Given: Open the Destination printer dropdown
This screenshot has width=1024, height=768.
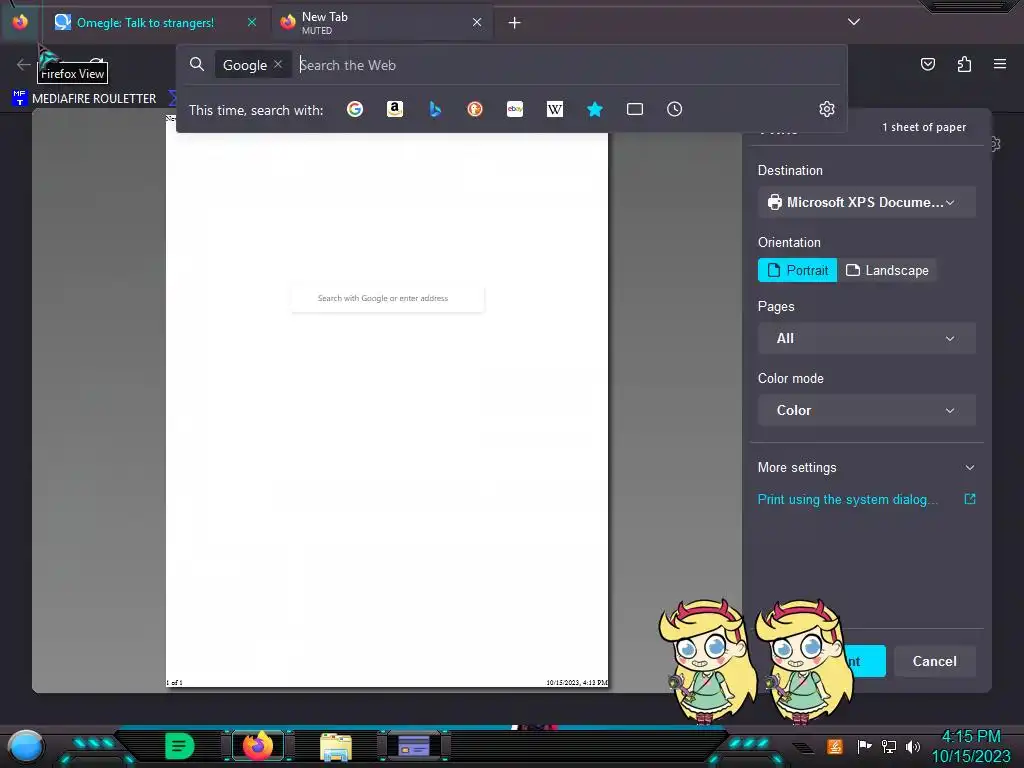Looking at the screenshot, I should 866,202.
